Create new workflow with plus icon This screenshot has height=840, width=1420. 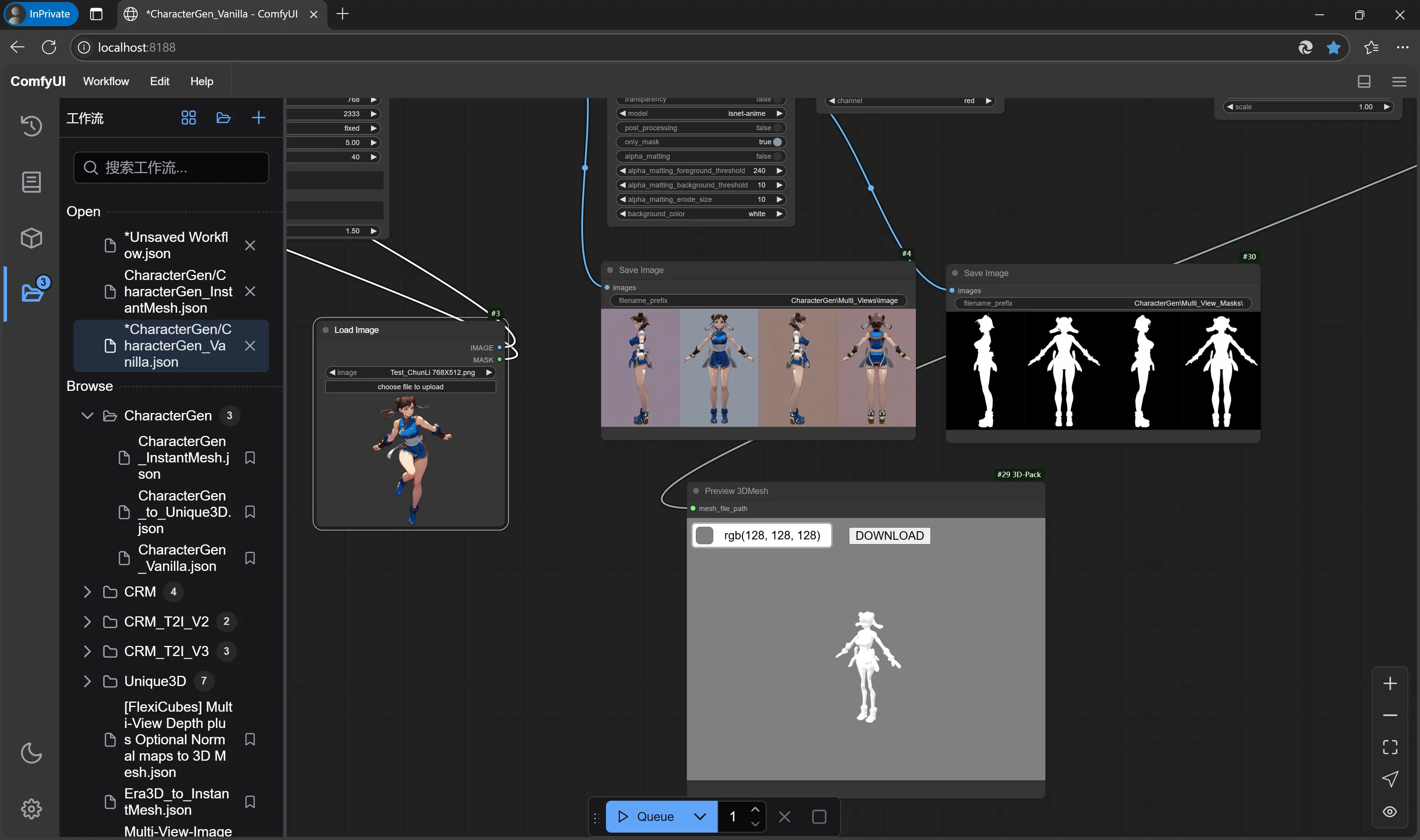(259, 118)
